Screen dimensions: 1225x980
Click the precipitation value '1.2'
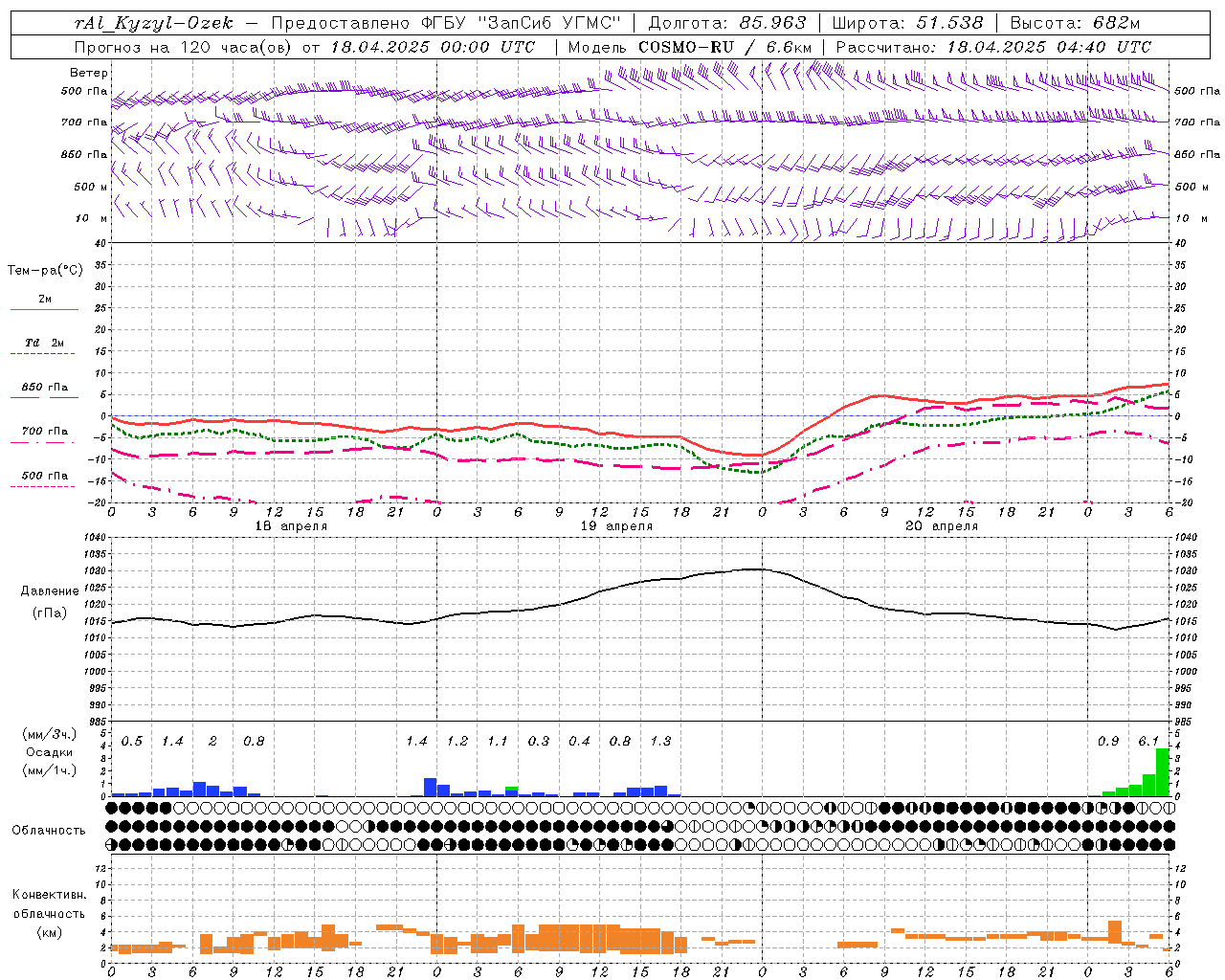coord(457,742)
